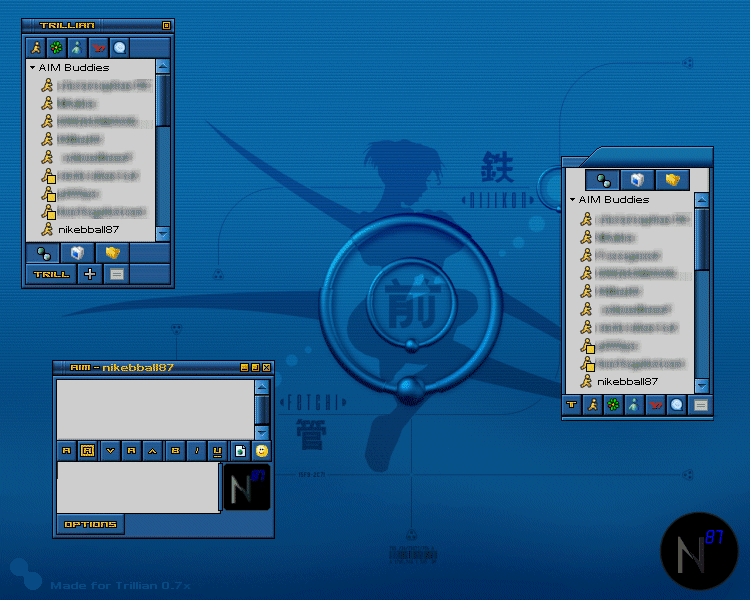Click the red Yahoo icon in the Trillian-titled window toolbar

pos(99,48)
